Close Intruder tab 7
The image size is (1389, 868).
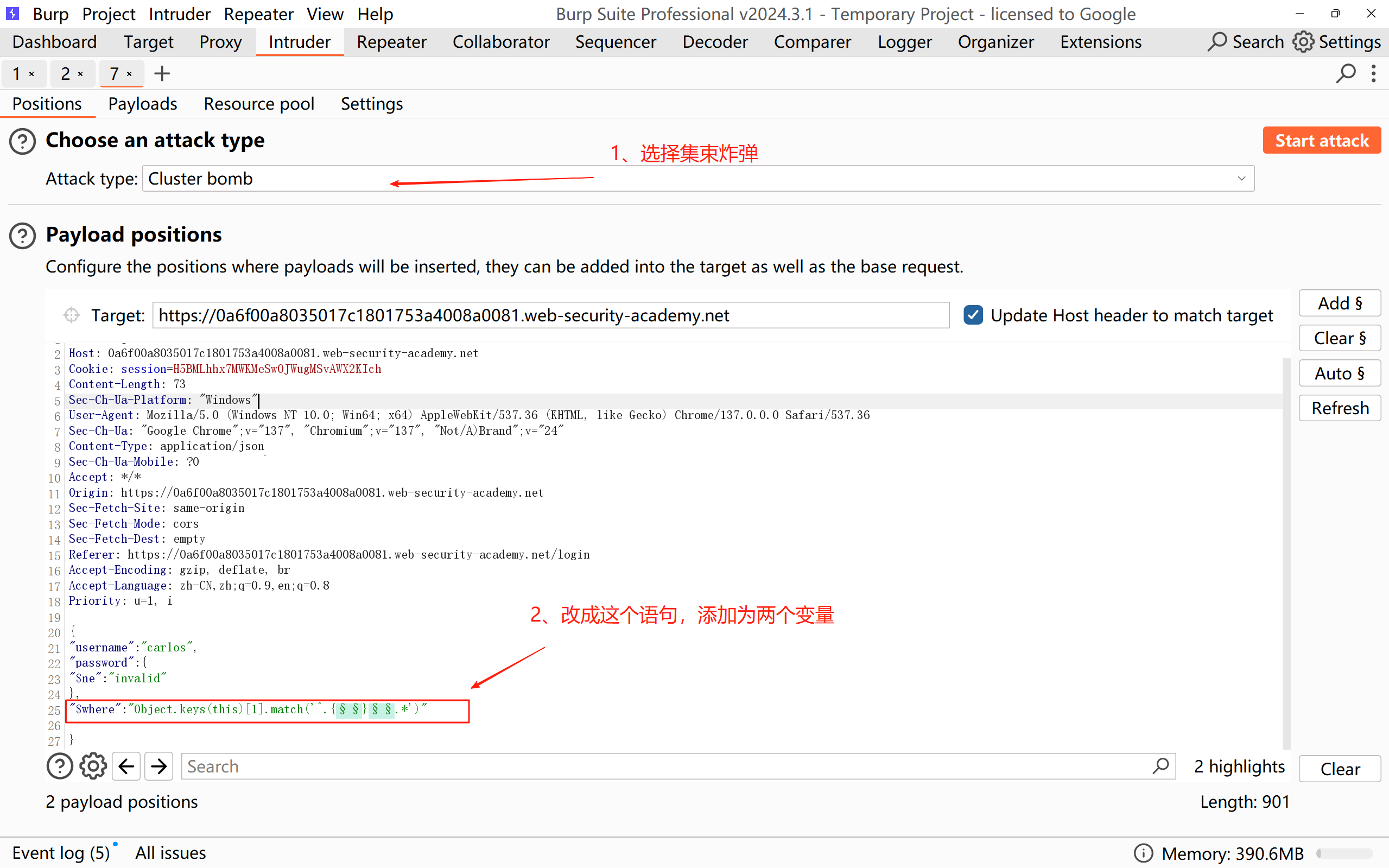pos(130,74)
